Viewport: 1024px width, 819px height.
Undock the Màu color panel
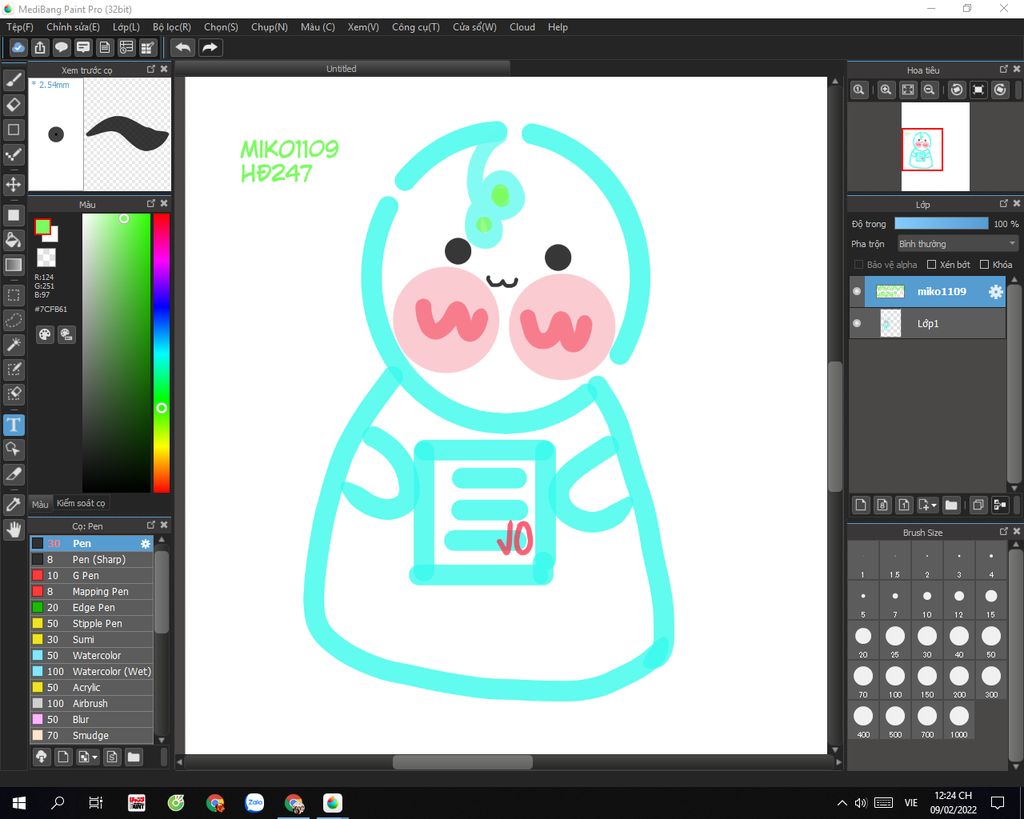tap(151, 203)
